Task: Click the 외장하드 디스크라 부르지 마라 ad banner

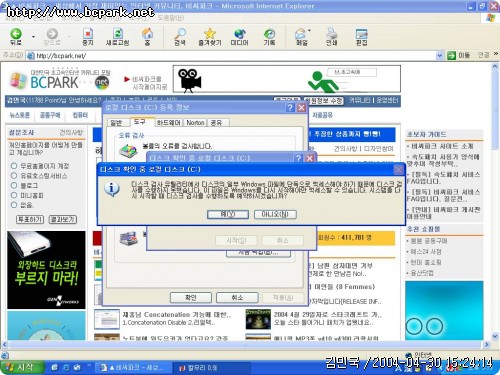Action: 46,270
